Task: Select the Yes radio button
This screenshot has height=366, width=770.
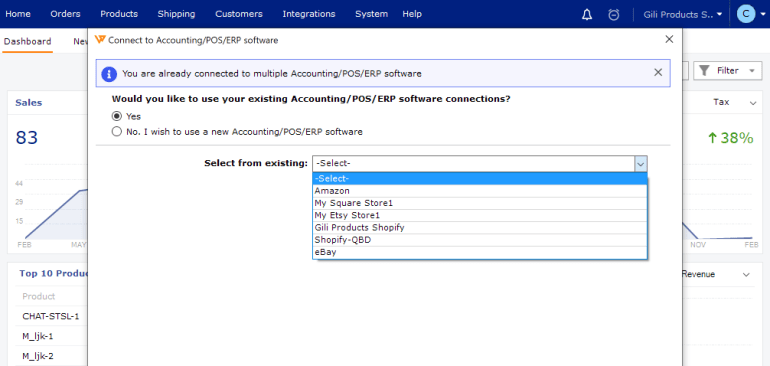Action: [116, 116]
